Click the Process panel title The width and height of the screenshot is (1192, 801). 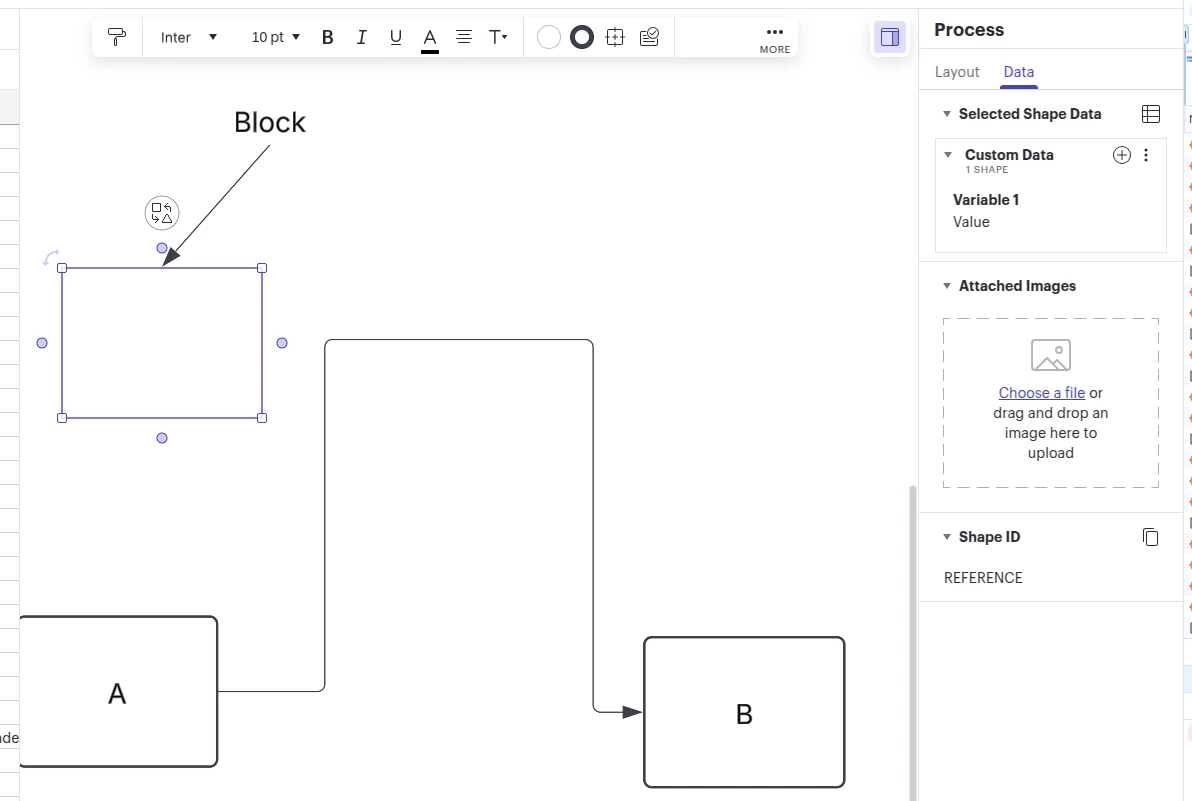(x=969, y=30)
